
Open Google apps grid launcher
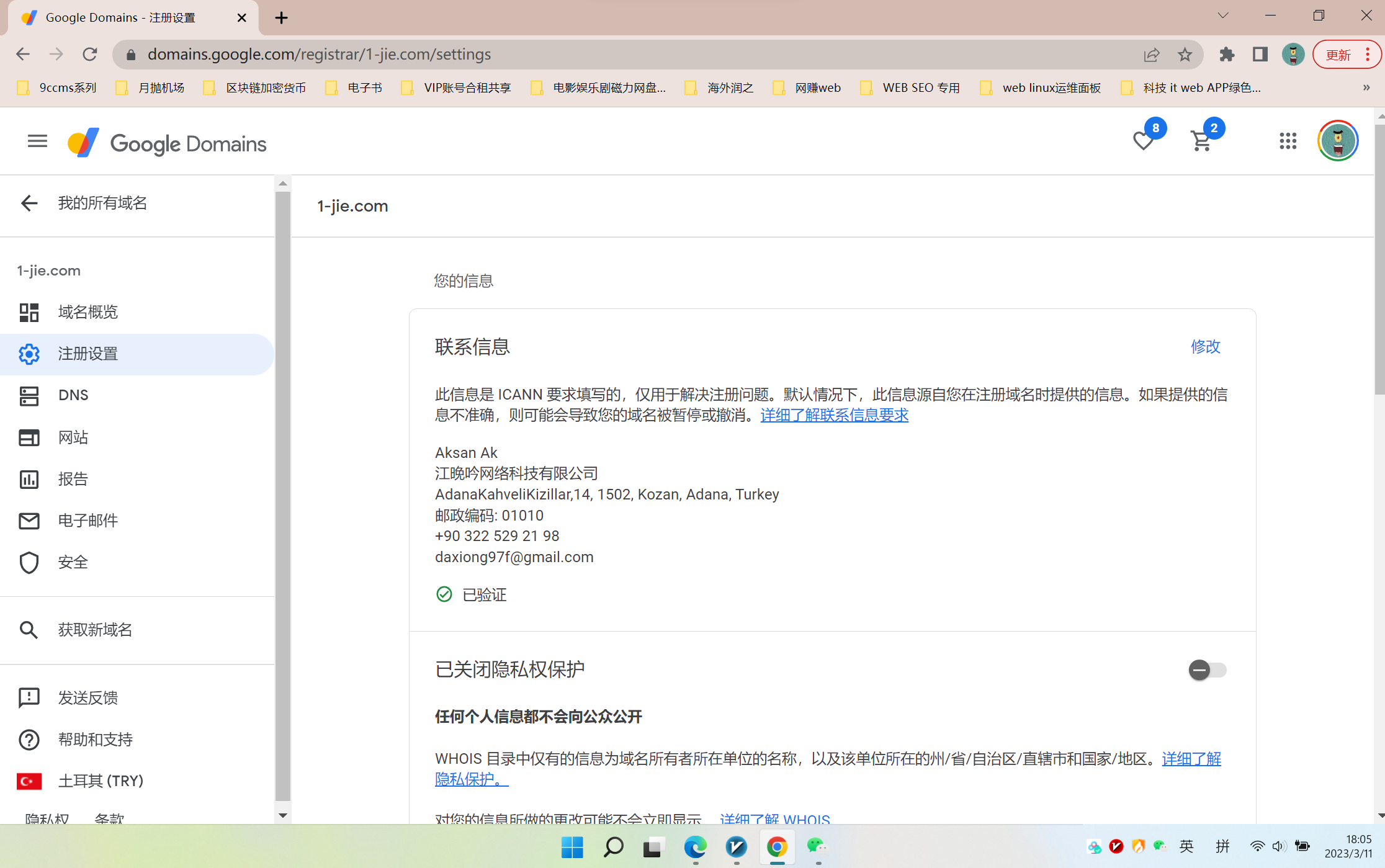tap(1288, 141)
